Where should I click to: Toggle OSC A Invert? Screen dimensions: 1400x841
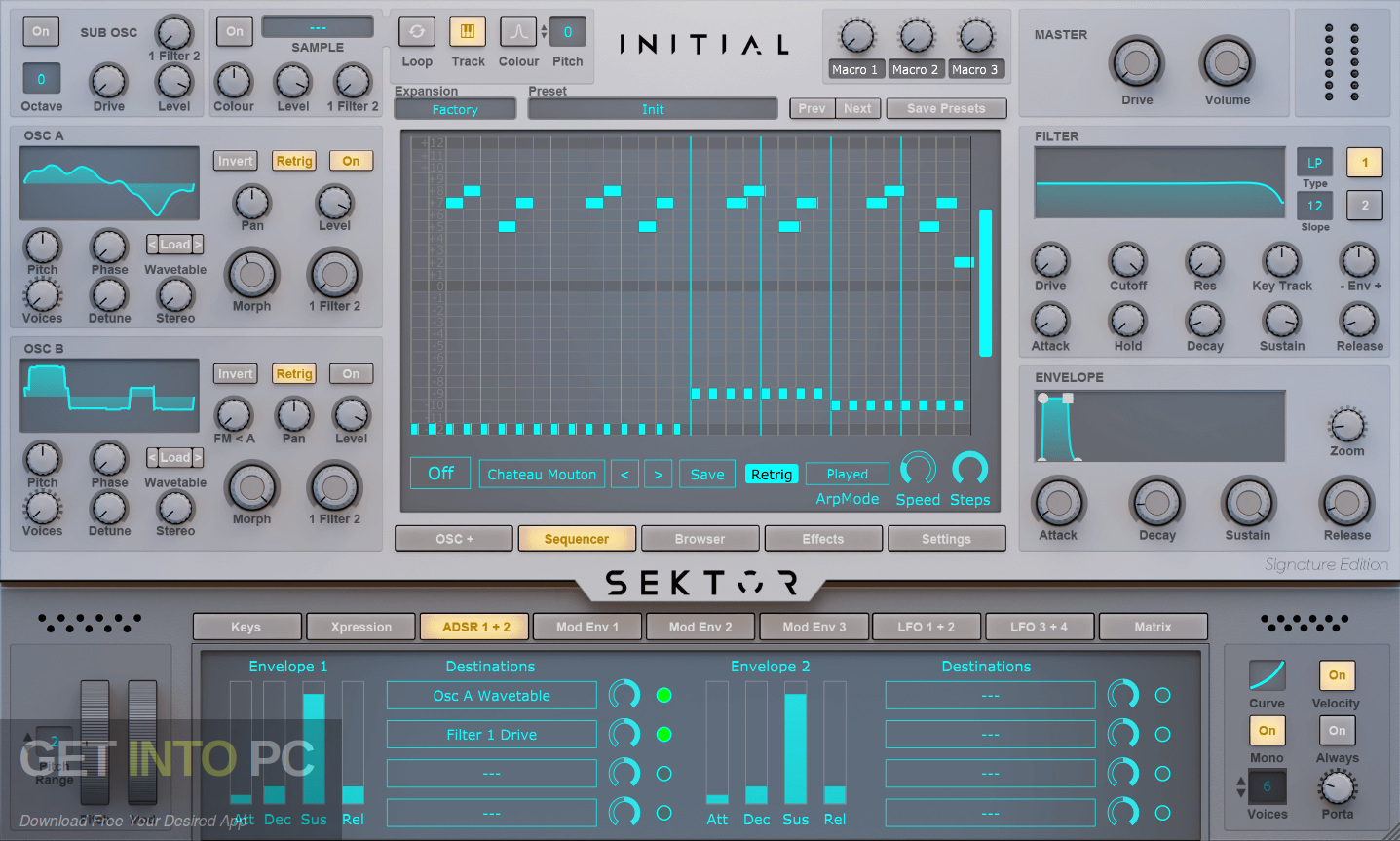click(x=235, y=161)
